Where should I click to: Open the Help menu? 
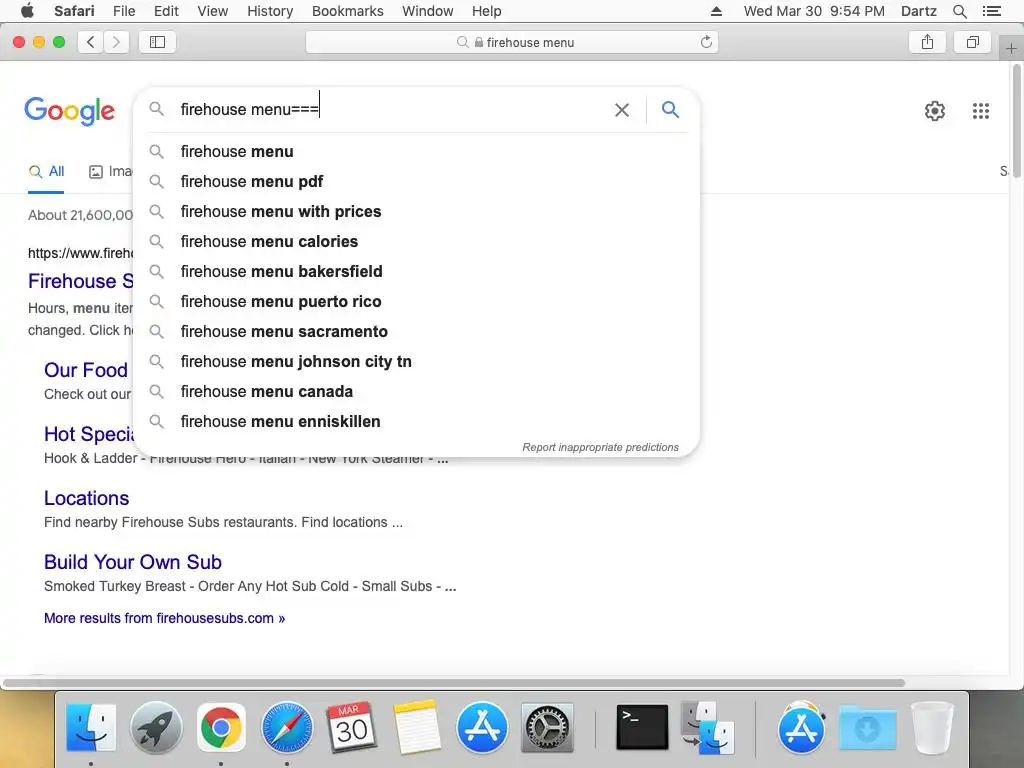click(487, 11)
